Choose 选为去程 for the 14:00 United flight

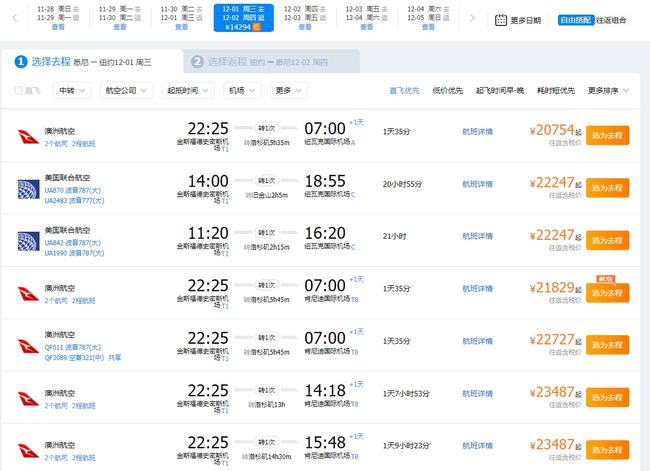(x=607, y=188)
